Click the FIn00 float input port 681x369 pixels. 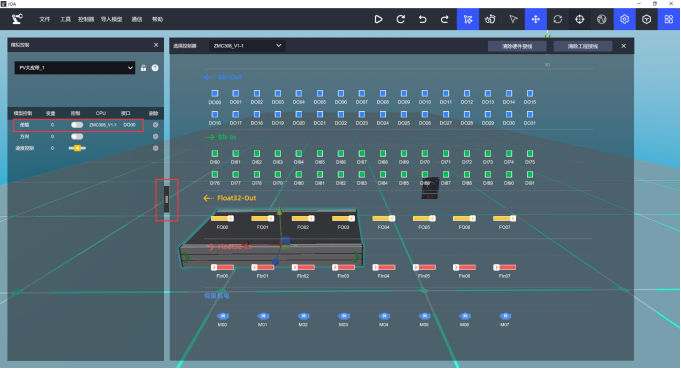tap(222, 267)
